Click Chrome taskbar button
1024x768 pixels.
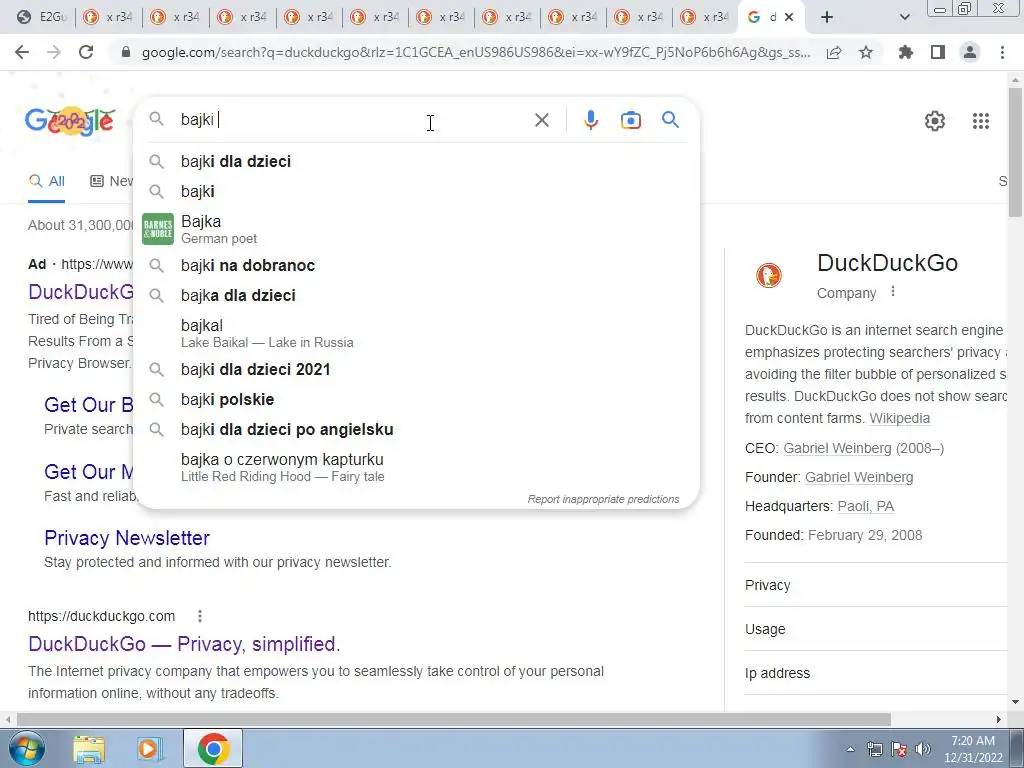[x=214, y=748]
